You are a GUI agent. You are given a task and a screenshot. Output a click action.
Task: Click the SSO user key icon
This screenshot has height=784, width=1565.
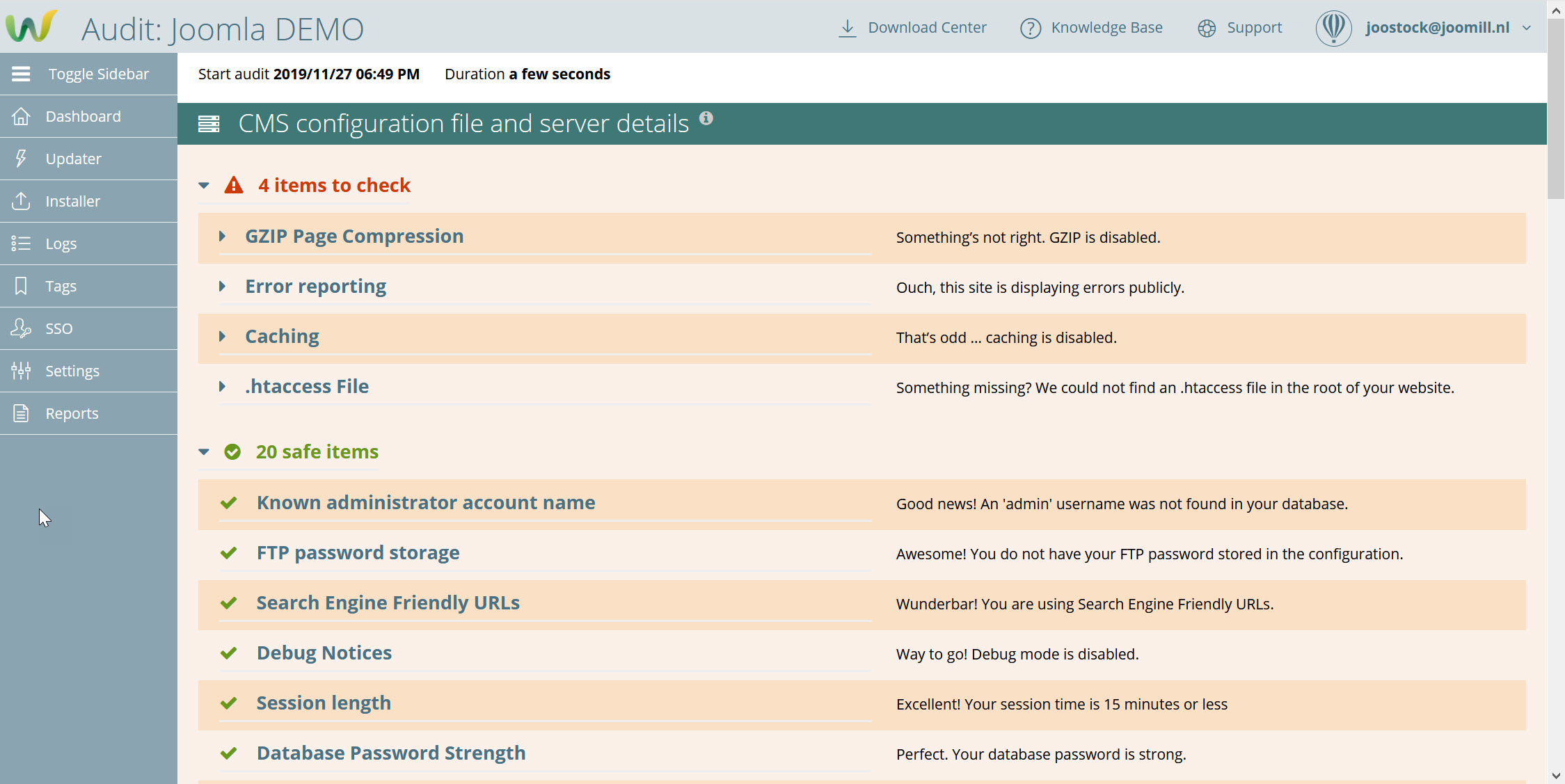point(21,328)
